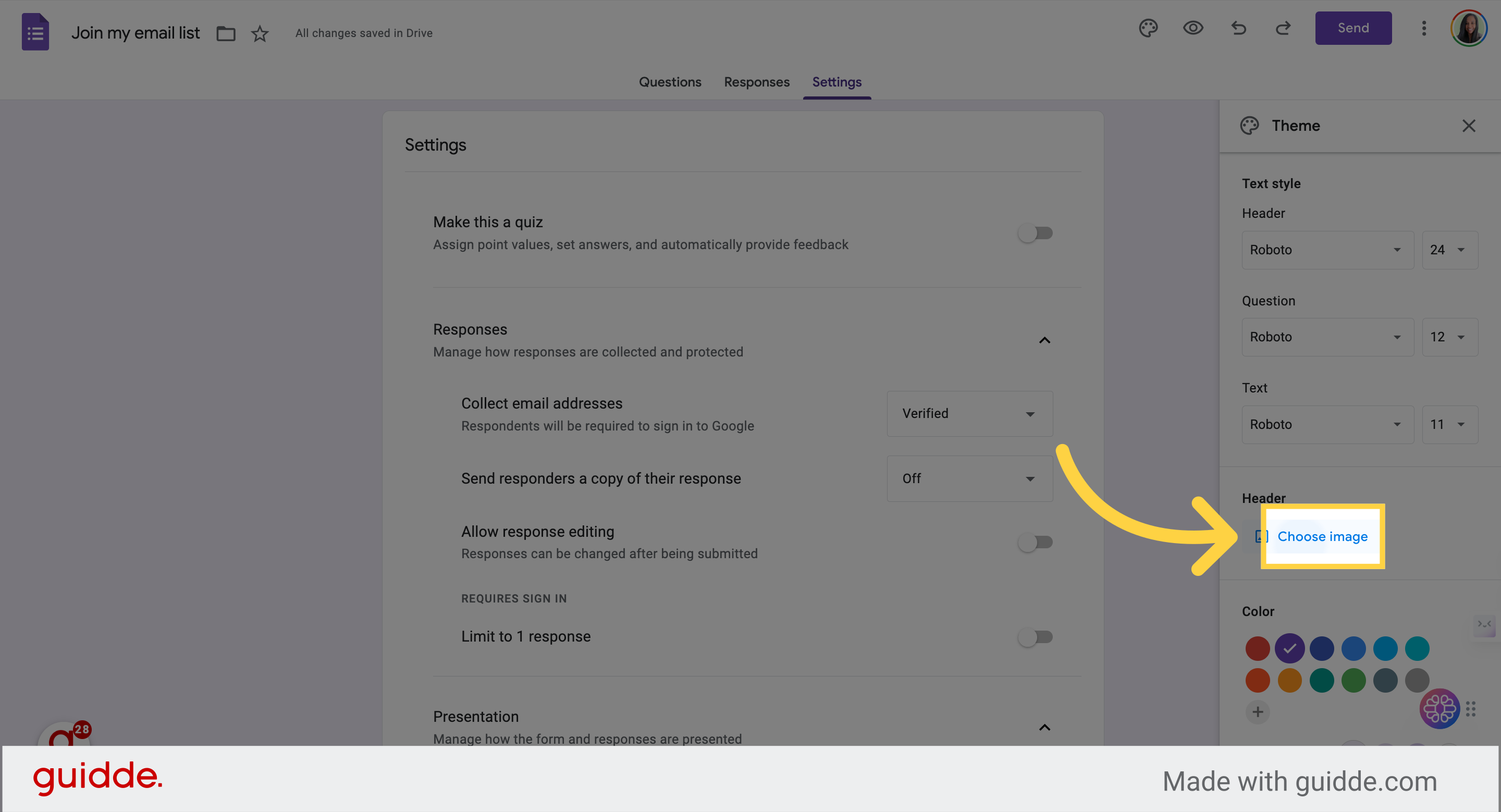This screenshot has width=1501, height=812.
Task: Select the deep orange color swatch
Action: (x=1258, y=680)
